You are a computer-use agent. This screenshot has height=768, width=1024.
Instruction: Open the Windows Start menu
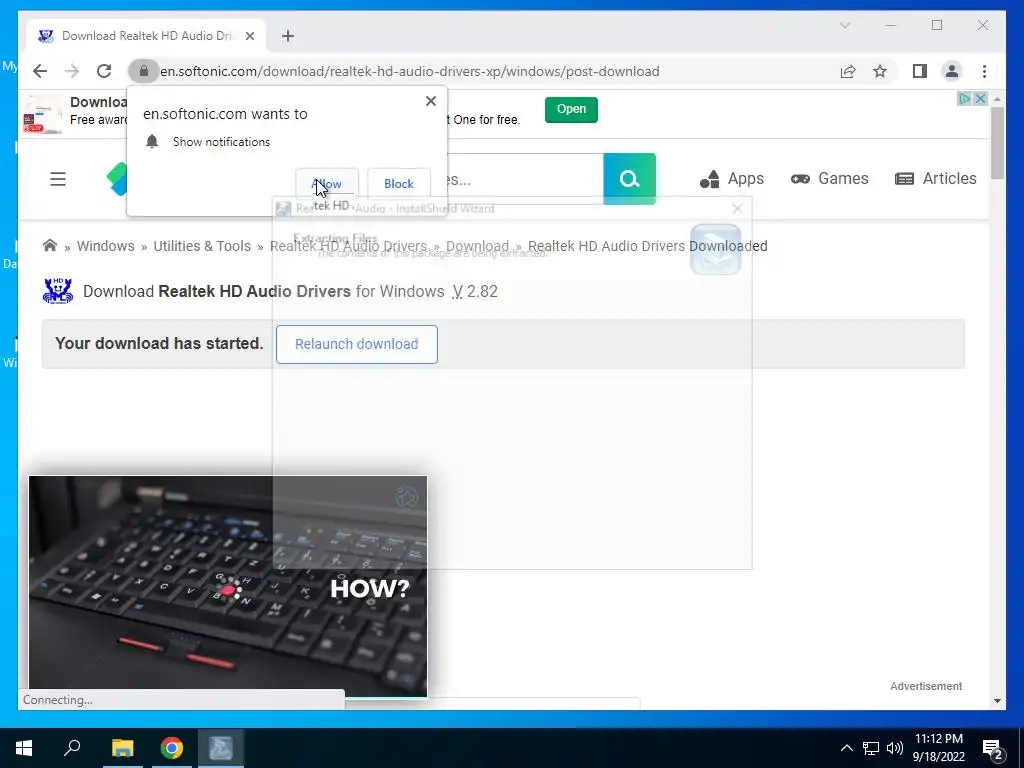[24, 748]
